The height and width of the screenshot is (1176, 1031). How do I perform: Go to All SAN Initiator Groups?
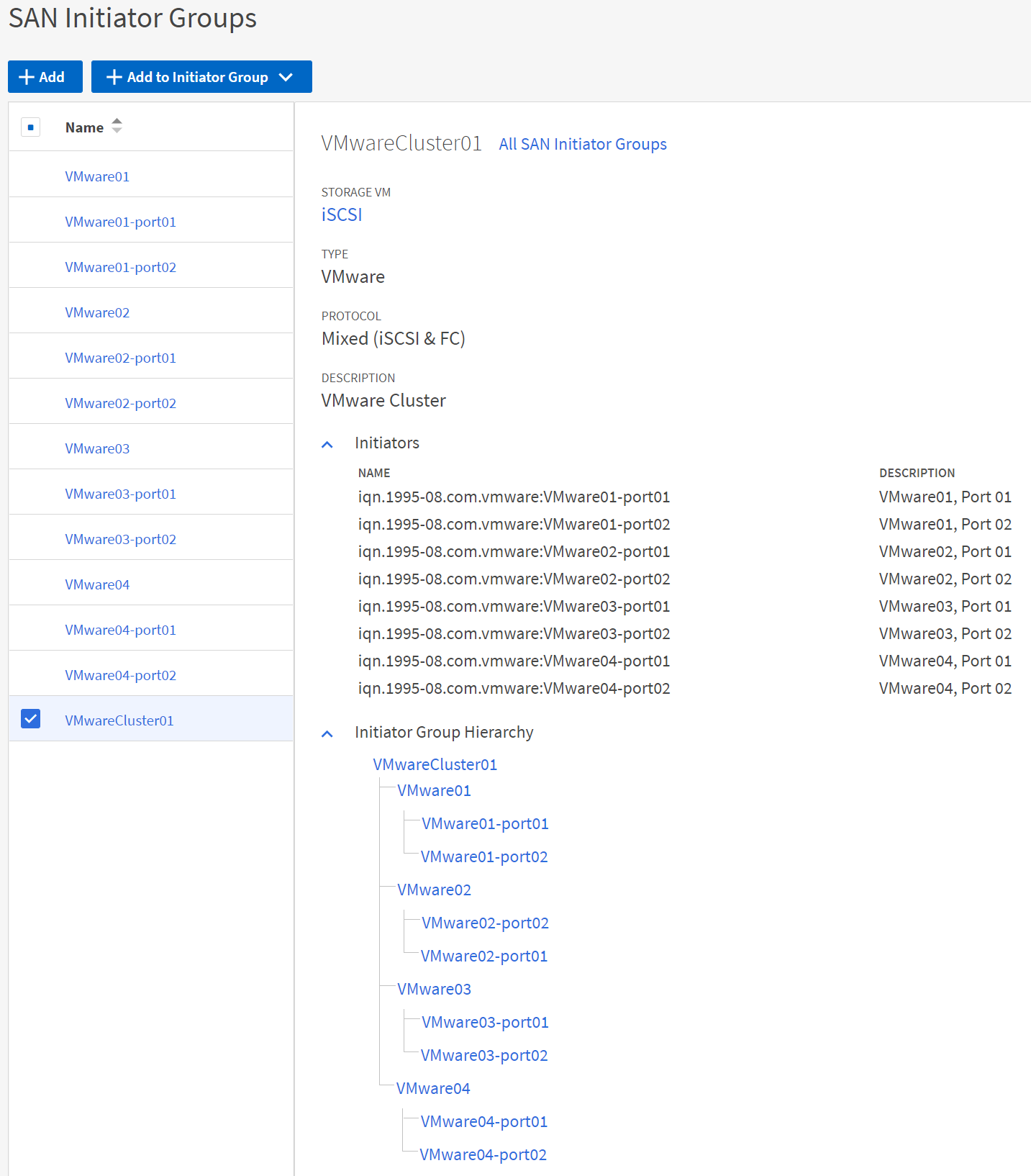coord(583,144)
